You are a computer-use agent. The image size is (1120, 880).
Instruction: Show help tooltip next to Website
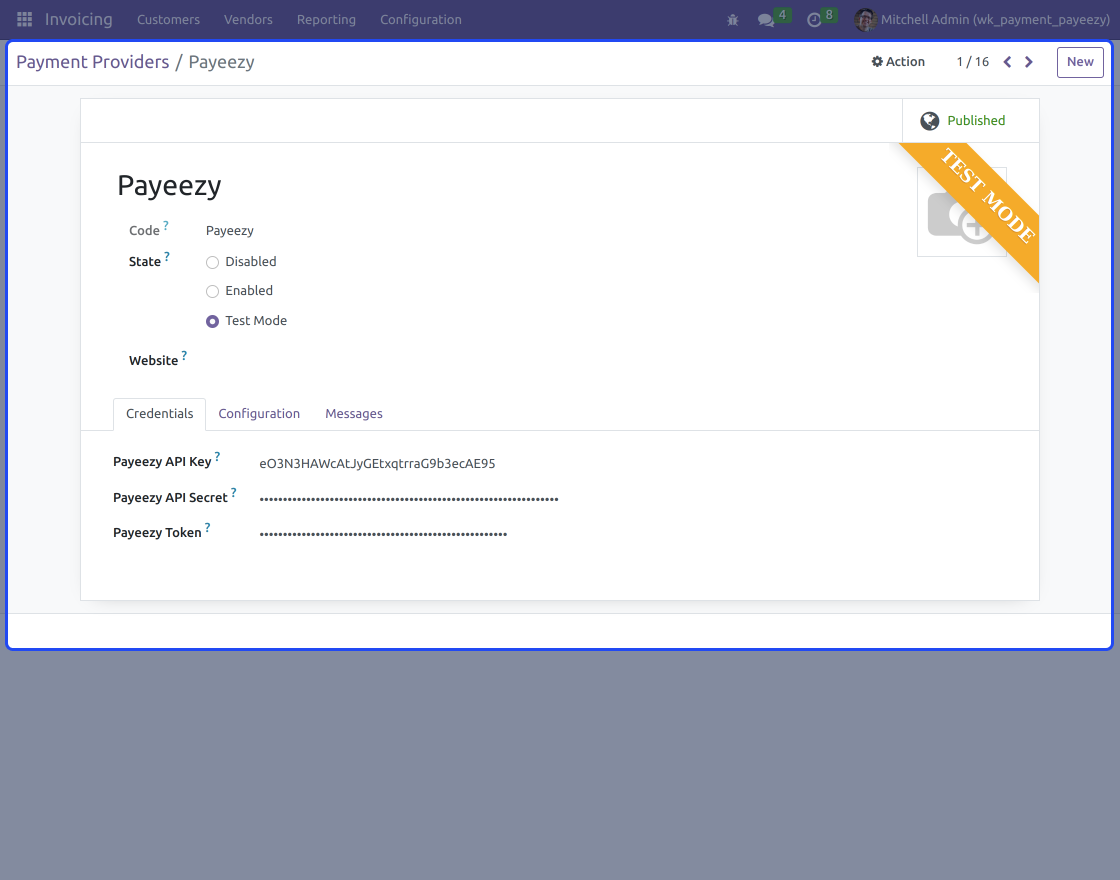pyautogui.click(x=184, y=355)
